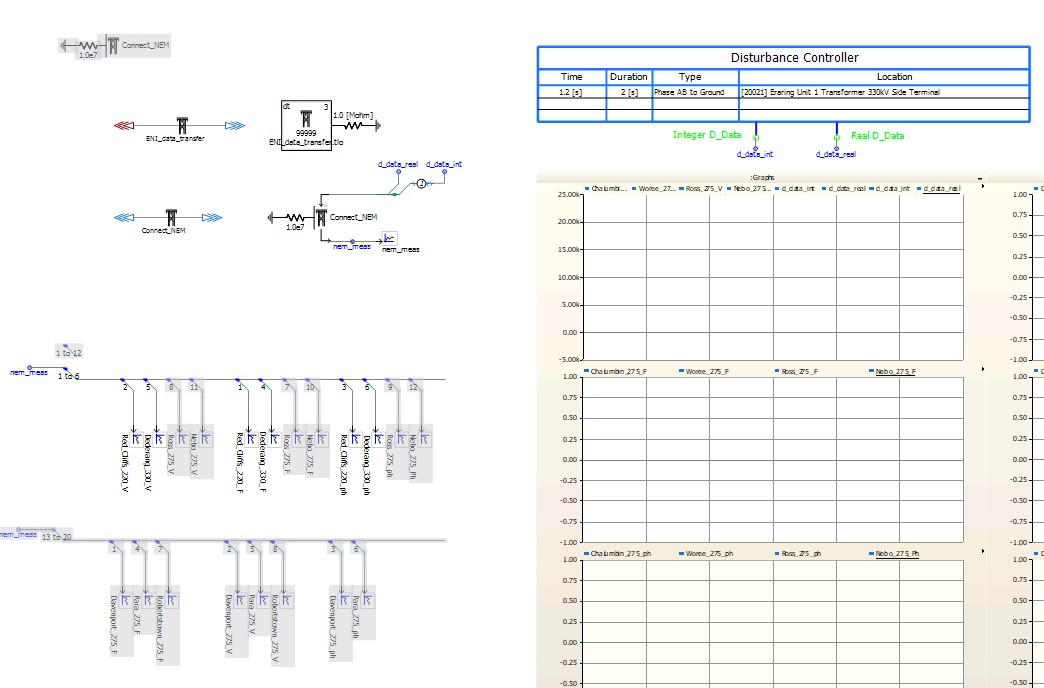
Task: Click the 'Phase AB to Ground' type cell
Action: pyautogui.click(x=689, y=92)
